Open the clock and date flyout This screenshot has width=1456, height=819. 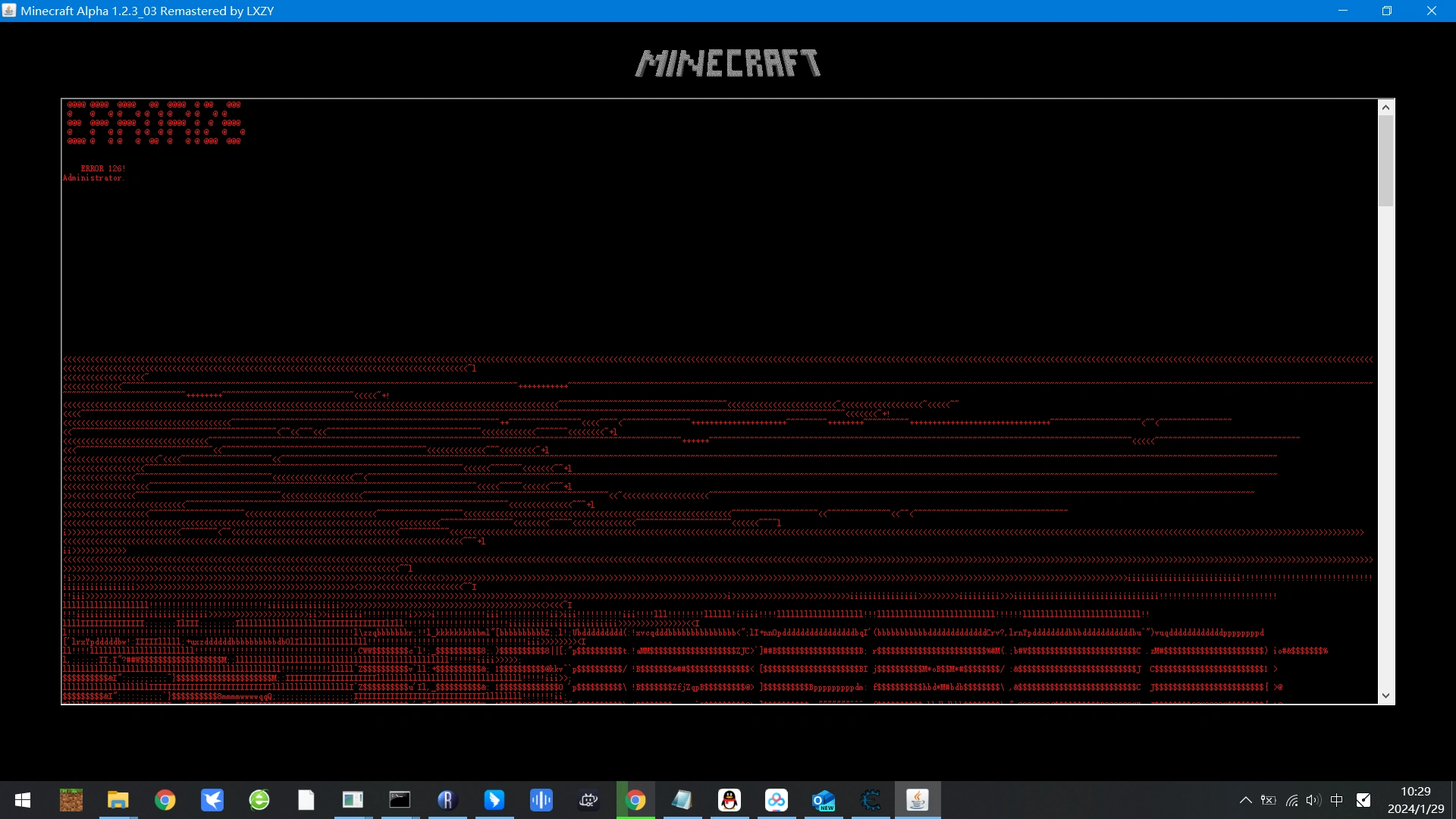[1416, 800]
